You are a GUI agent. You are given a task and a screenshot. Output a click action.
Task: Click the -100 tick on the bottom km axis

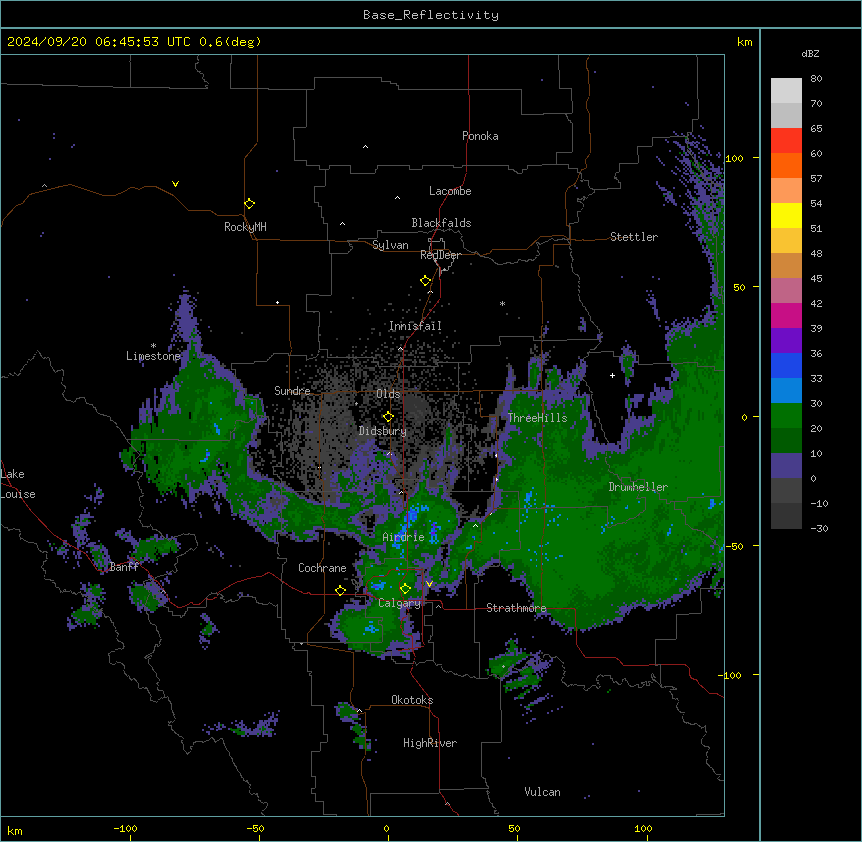125,828
